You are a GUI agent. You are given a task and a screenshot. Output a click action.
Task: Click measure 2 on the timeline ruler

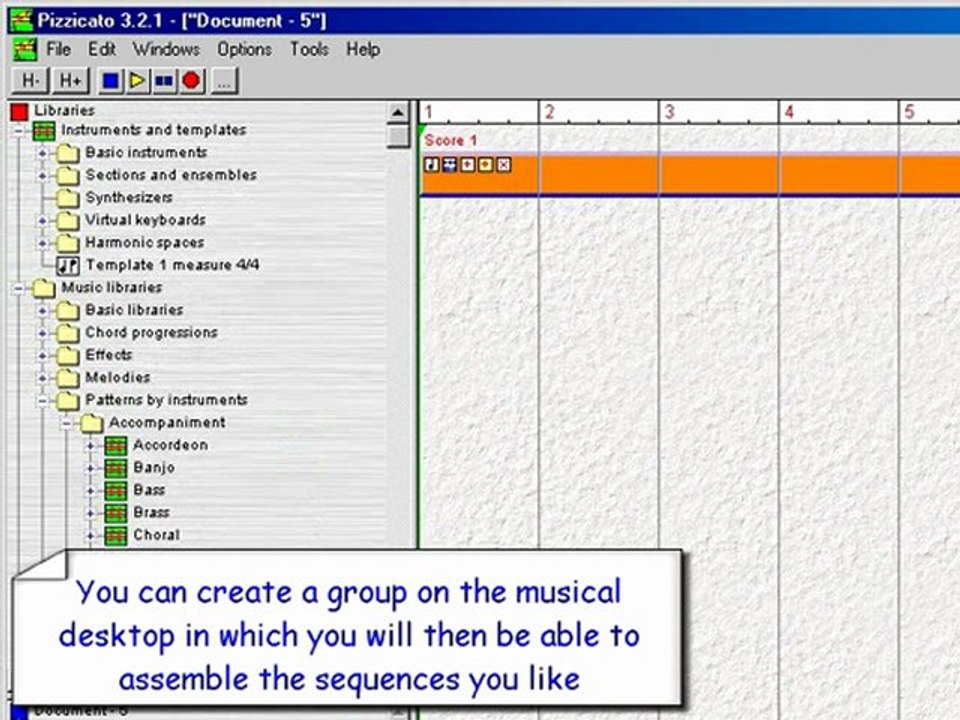tap(598, 112)
